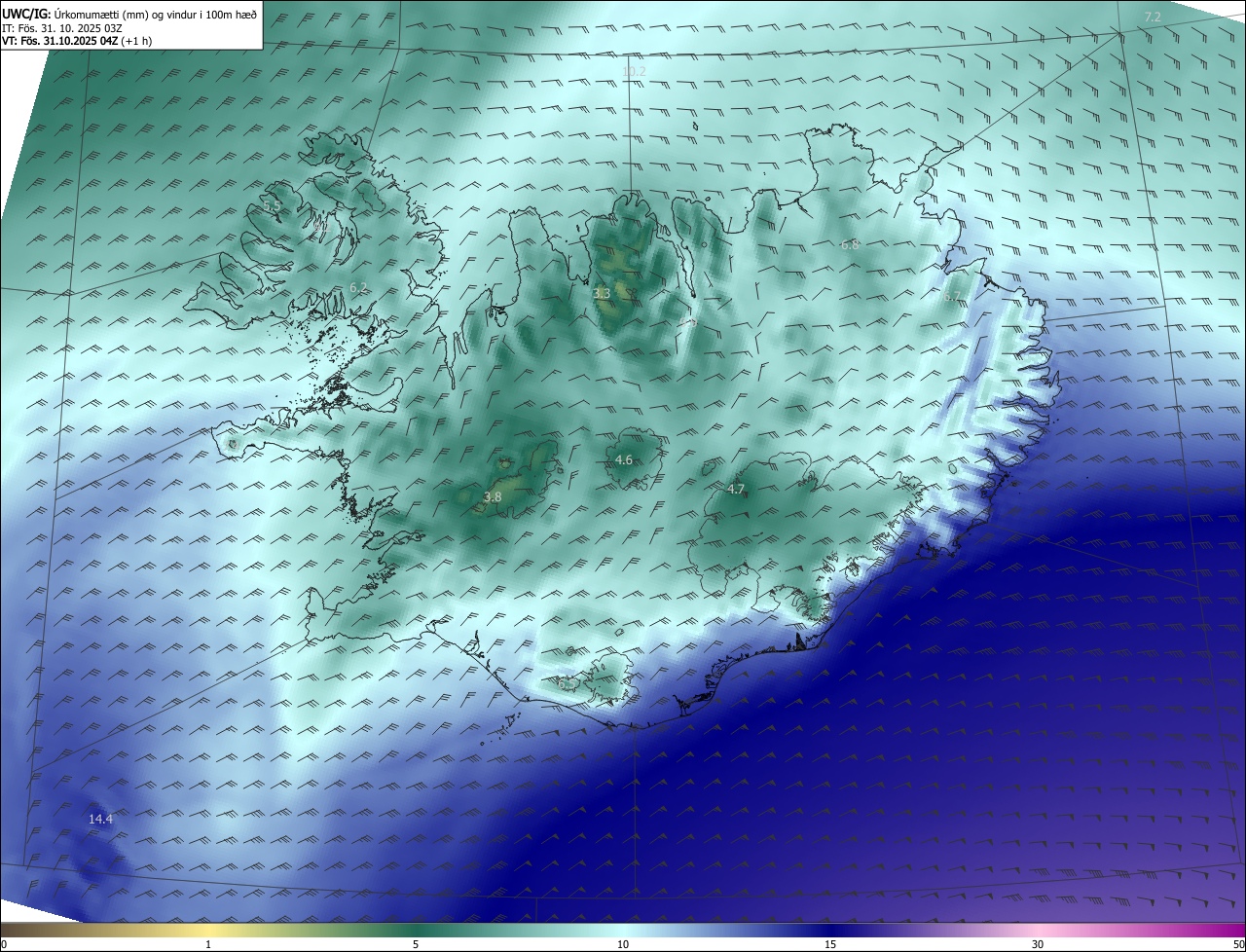1246x952 pixels.
Task: Click the 15 tick label on the color scale
Action: coord(830,944)
